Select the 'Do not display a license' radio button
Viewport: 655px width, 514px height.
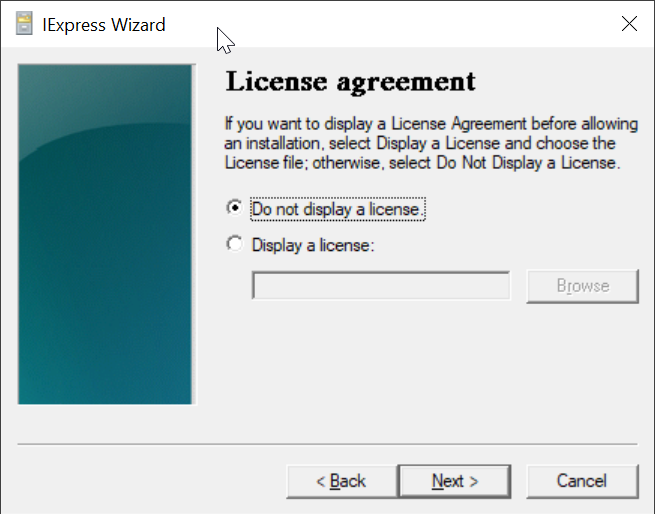point(235,209)
